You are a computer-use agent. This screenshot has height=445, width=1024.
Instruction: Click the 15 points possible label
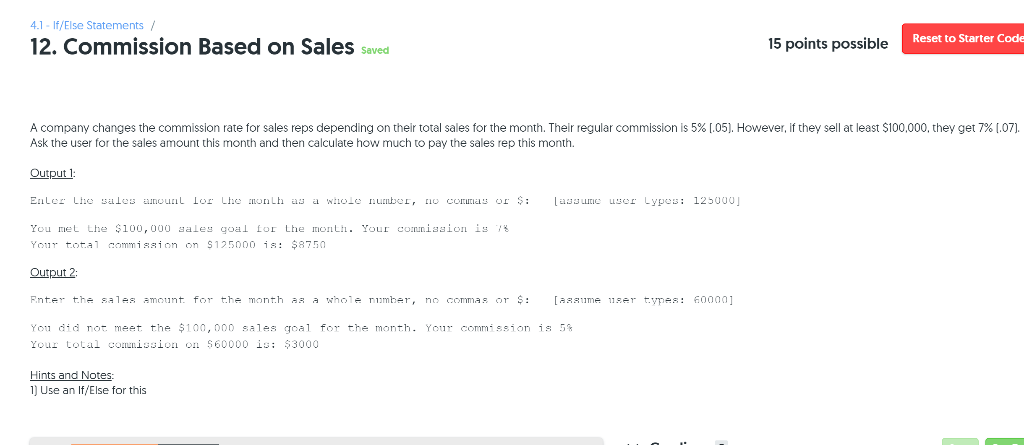[x=827, y=44]
